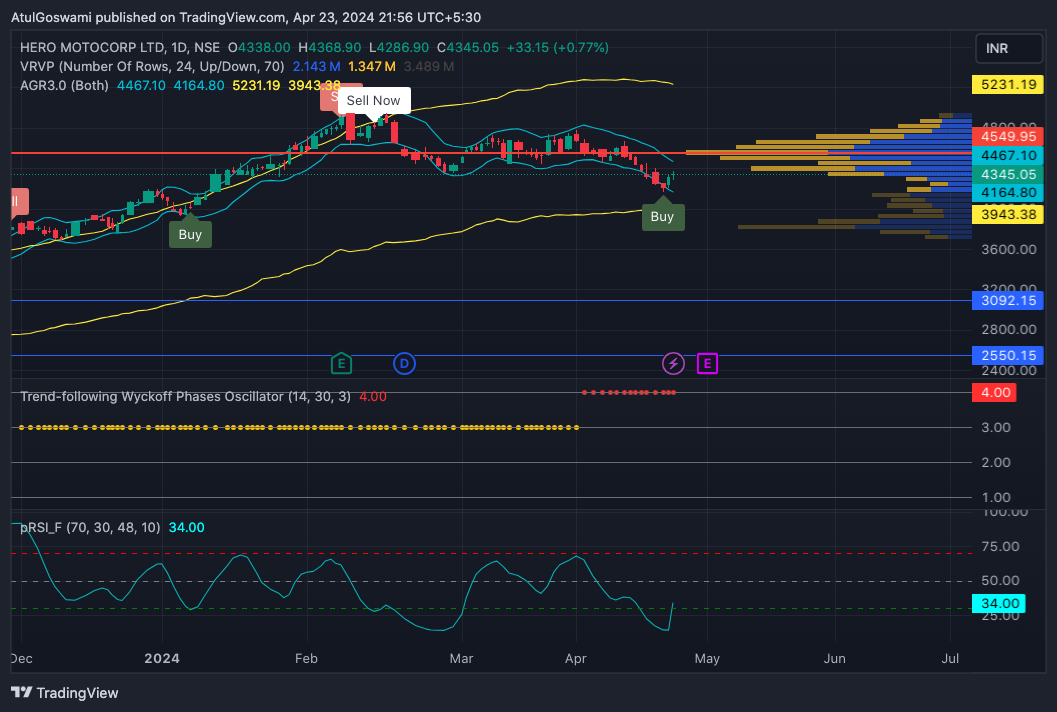This screenshot has width=1057, height=712.
Task: Select the pRSI_F indicator legend
Action: point(90,527)
